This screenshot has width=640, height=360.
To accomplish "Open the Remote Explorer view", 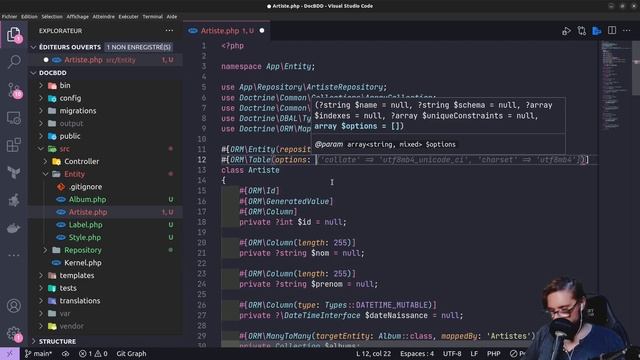I will pyautogui.click(x=14, y=118).
